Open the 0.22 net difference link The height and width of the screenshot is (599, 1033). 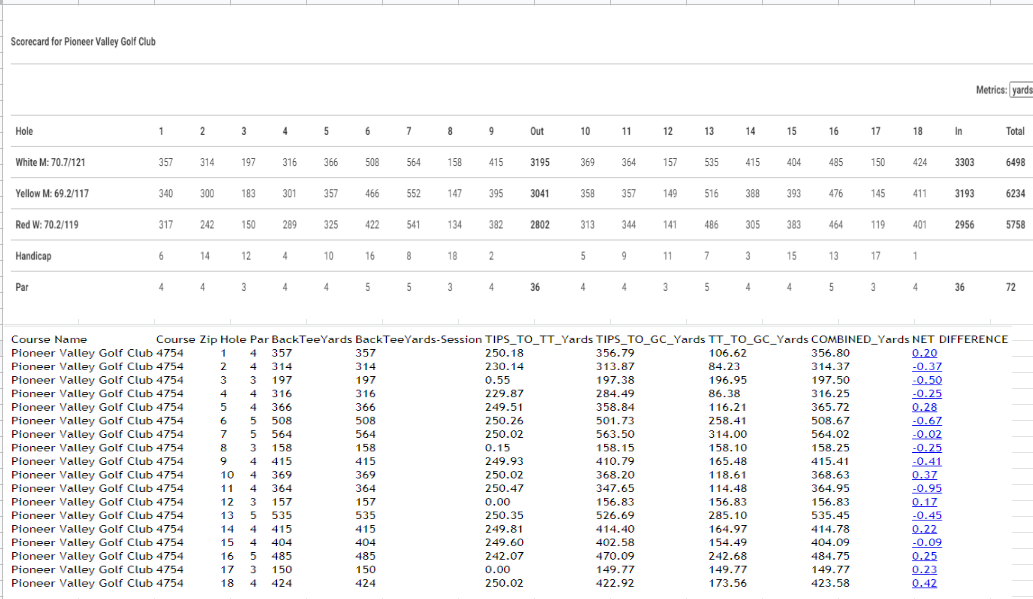pos(924,529)
